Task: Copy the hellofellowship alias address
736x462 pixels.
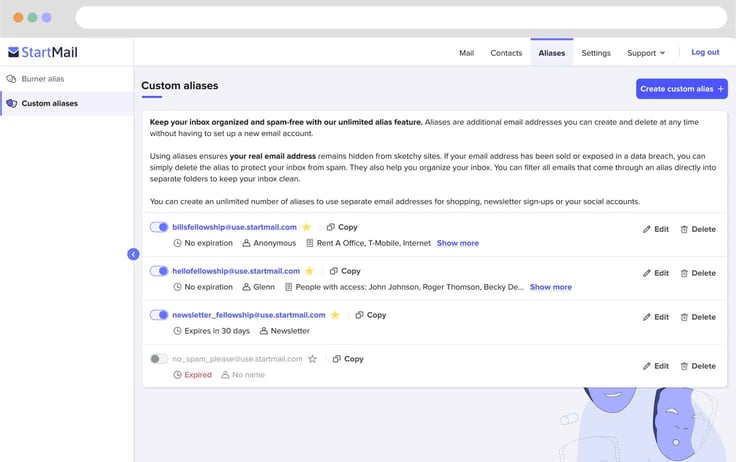Action: (x=345, y=271)
